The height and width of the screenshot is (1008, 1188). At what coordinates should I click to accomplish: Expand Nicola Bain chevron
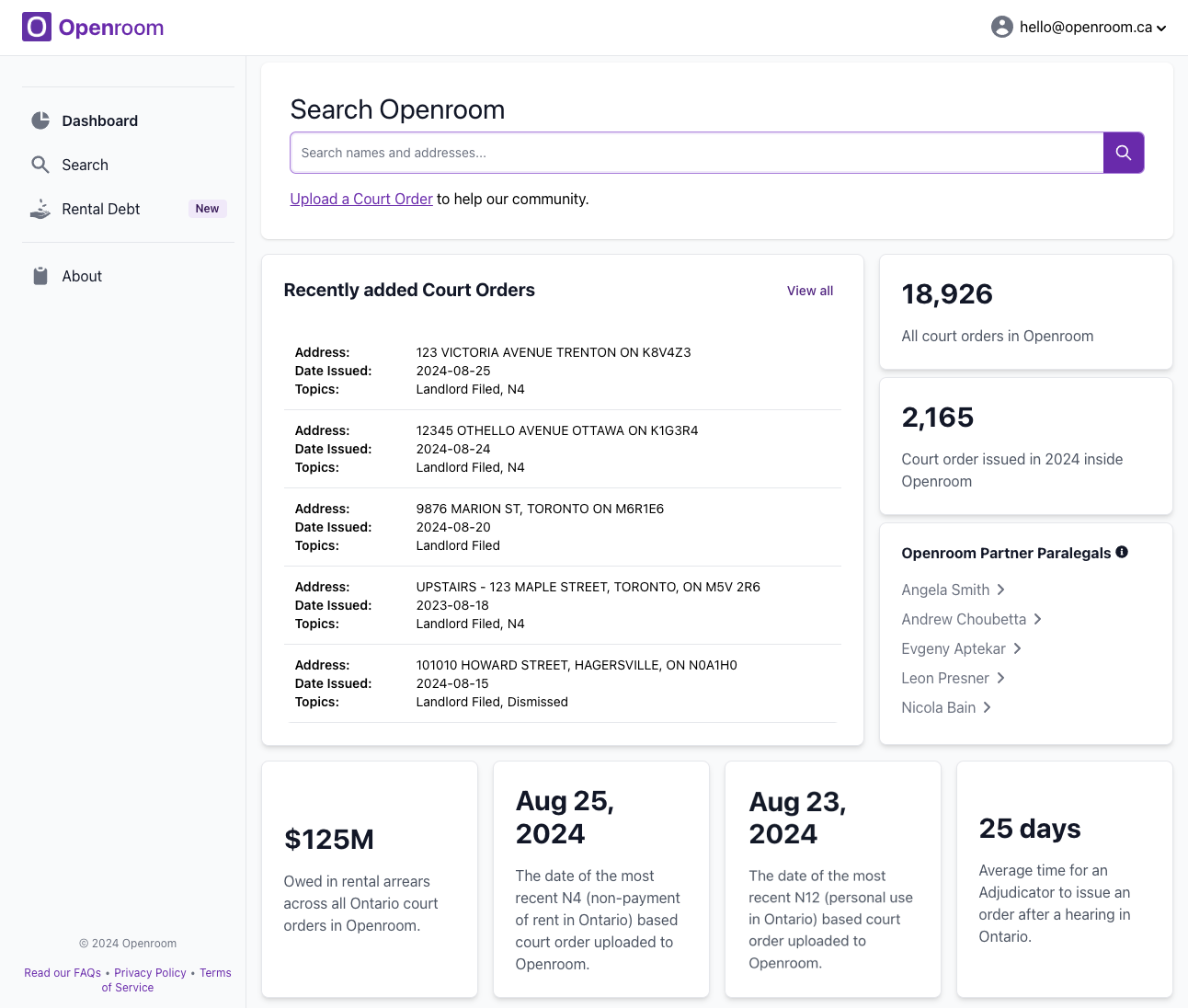[x=987, y=707]
